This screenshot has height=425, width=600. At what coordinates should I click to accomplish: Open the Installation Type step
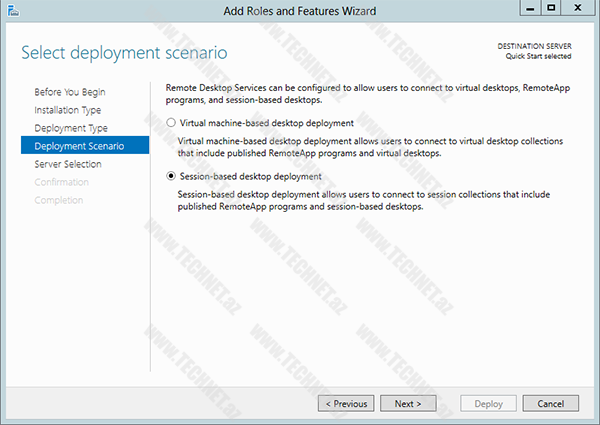[67, 110]
